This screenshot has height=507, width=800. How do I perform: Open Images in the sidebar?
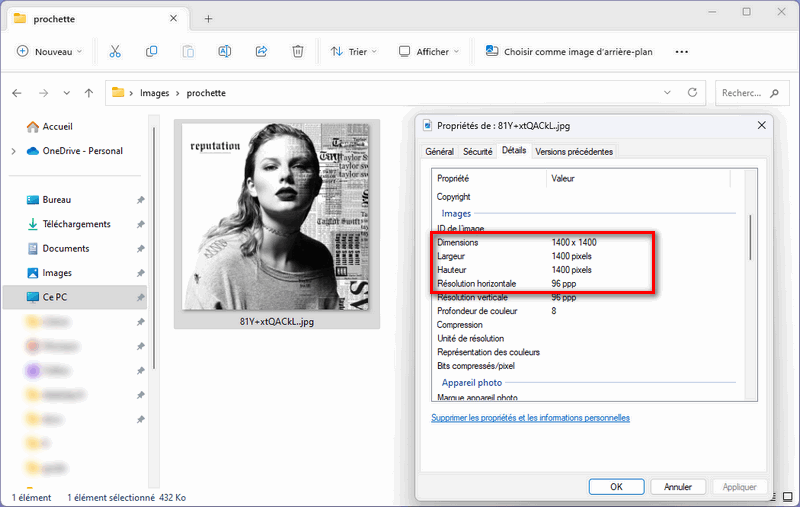tap(49, 273)
